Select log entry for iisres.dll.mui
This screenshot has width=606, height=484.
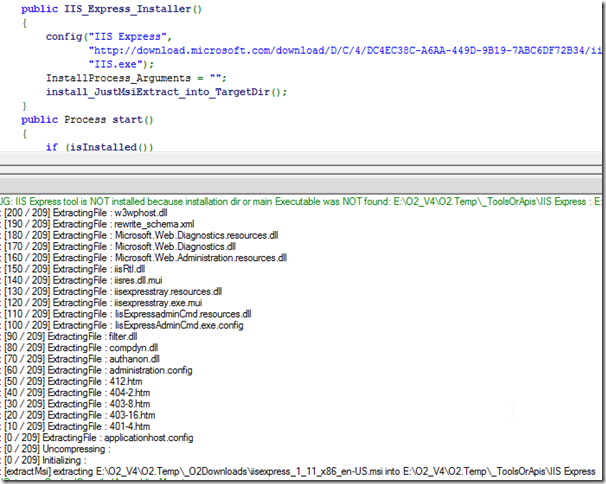pos(83,280)
